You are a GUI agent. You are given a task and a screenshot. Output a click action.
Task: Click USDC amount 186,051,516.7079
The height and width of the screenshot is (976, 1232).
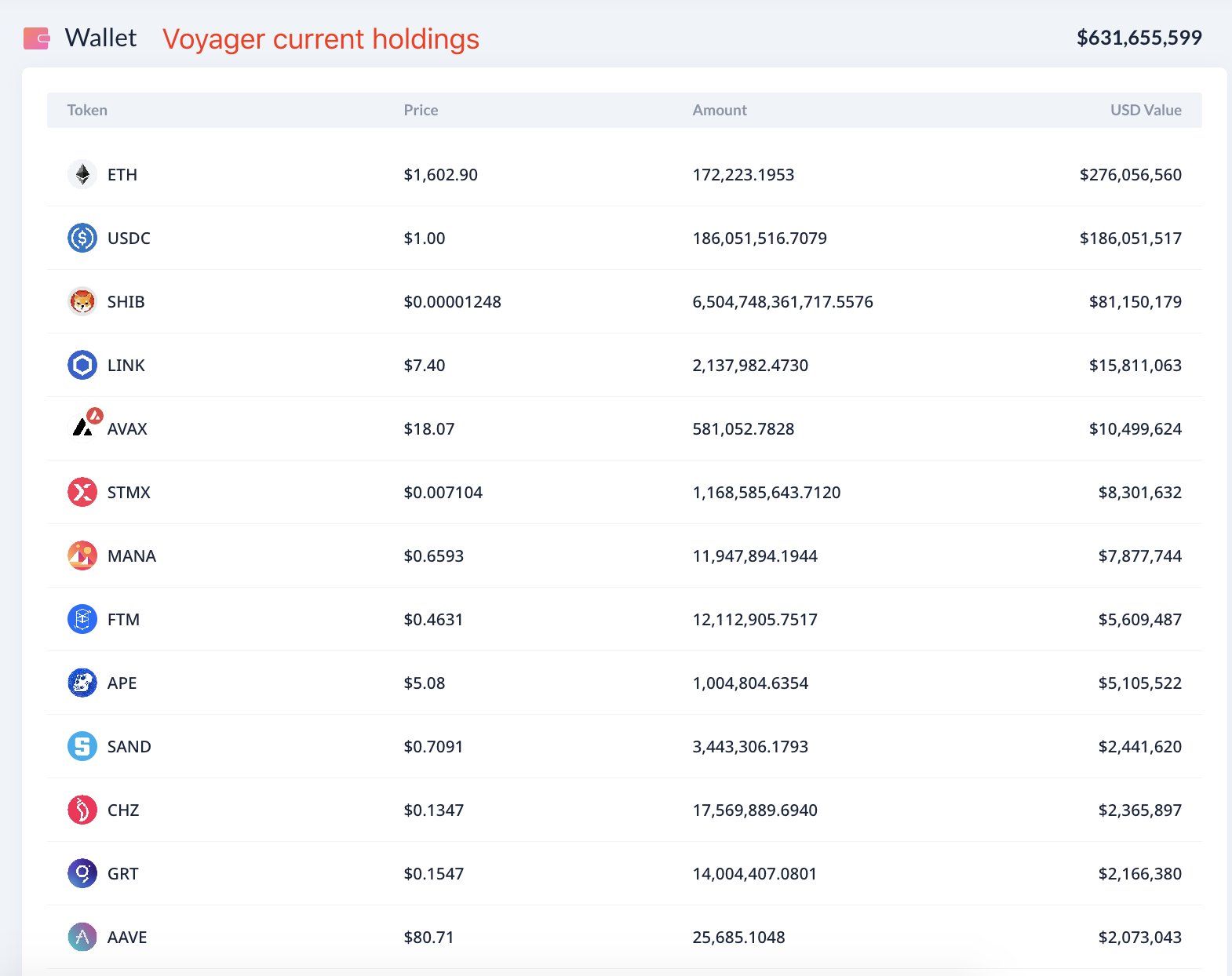pos(760,238)
